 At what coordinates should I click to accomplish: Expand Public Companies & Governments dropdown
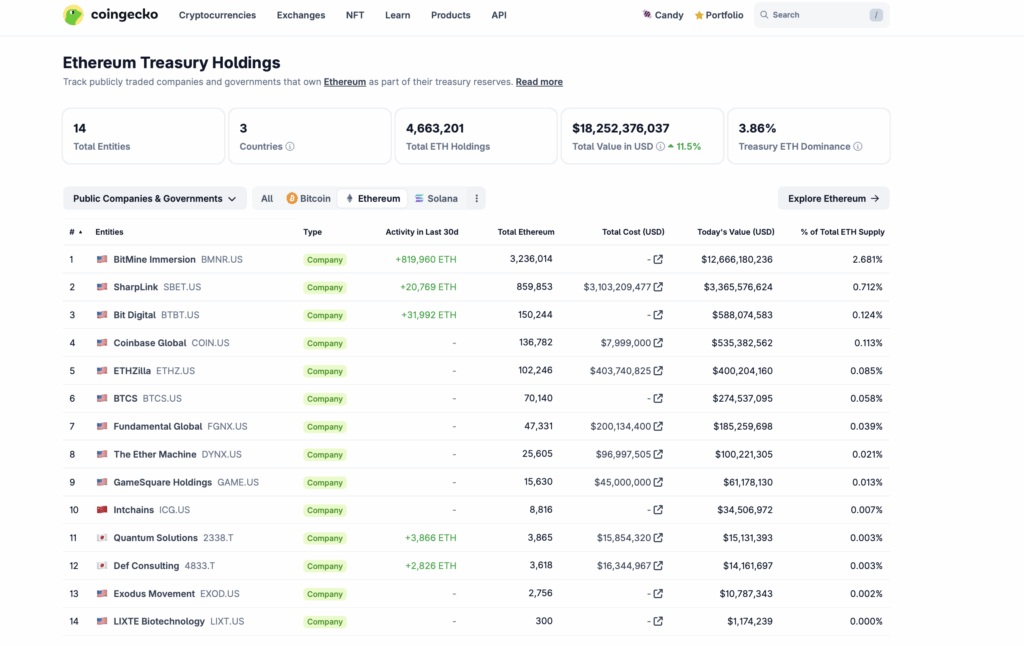tap(154, 199)
